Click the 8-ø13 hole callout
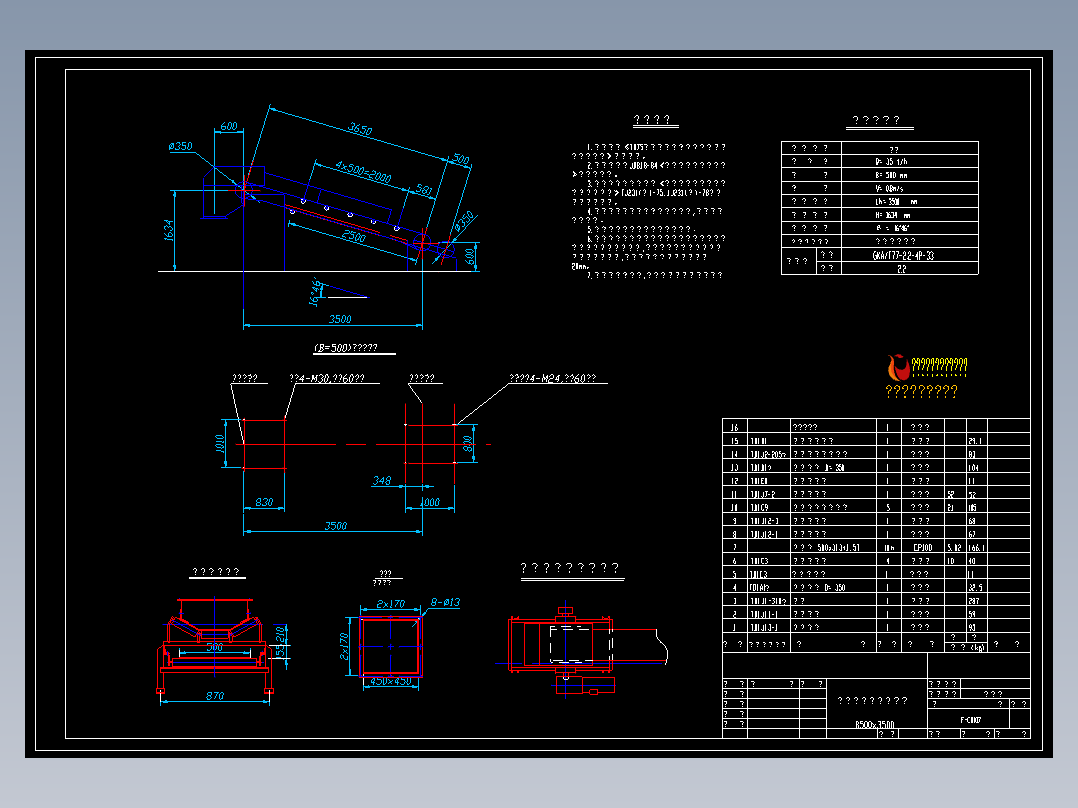 pos(445,602)
